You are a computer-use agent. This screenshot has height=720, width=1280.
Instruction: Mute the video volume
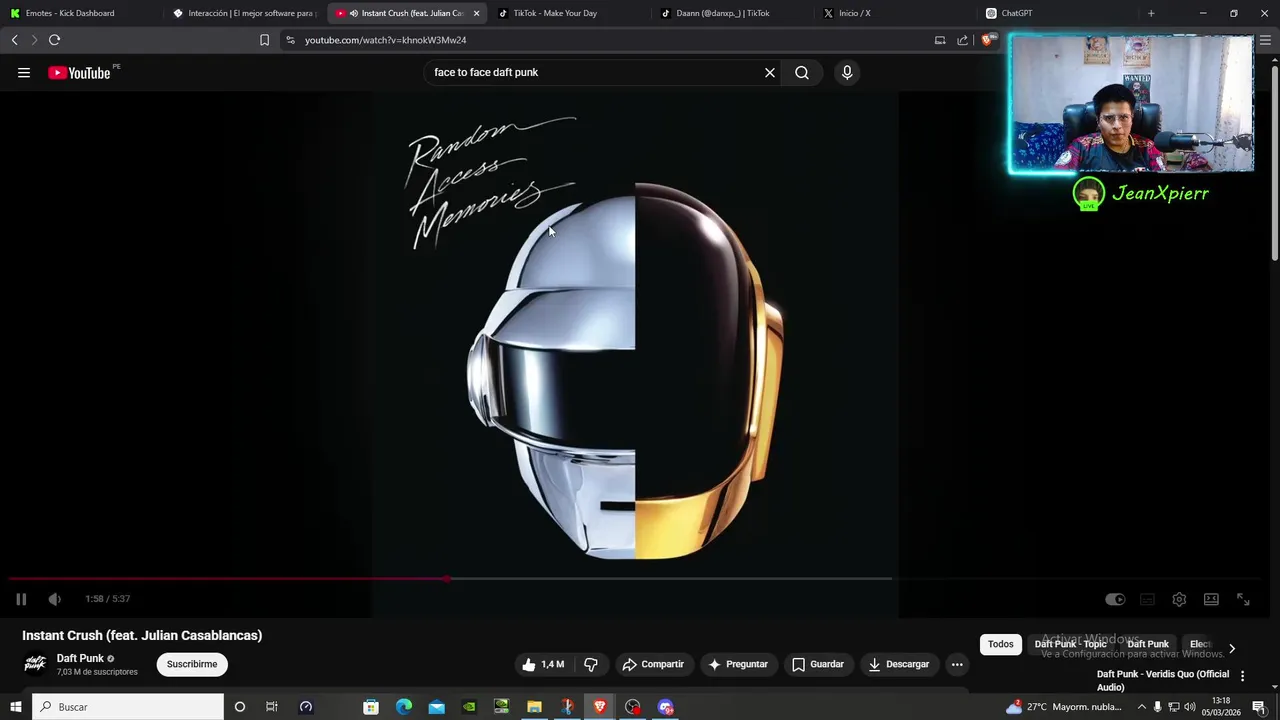(54, 599)
